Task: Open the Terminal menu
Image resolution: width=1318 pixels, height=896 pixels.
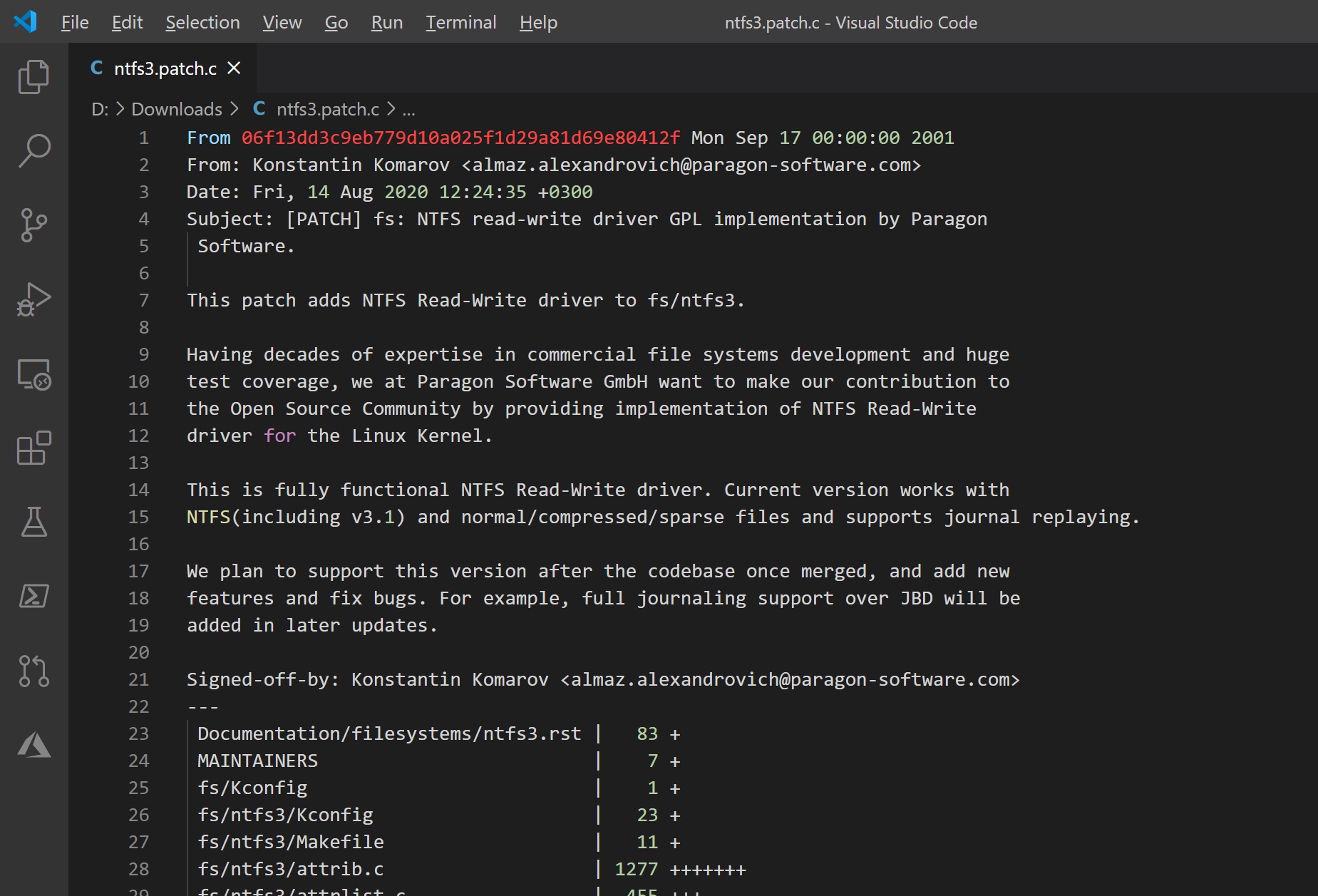Action: [460, 23]
